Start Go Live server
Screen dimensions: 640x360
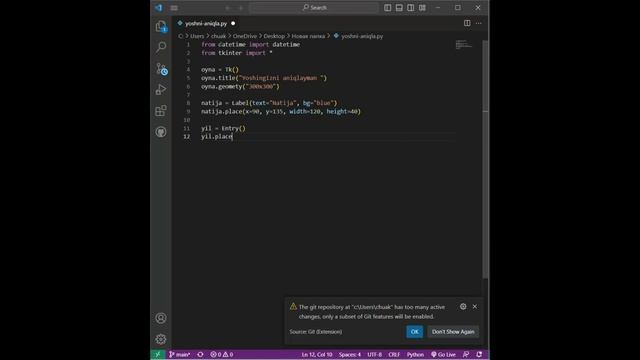coord(443,355)
